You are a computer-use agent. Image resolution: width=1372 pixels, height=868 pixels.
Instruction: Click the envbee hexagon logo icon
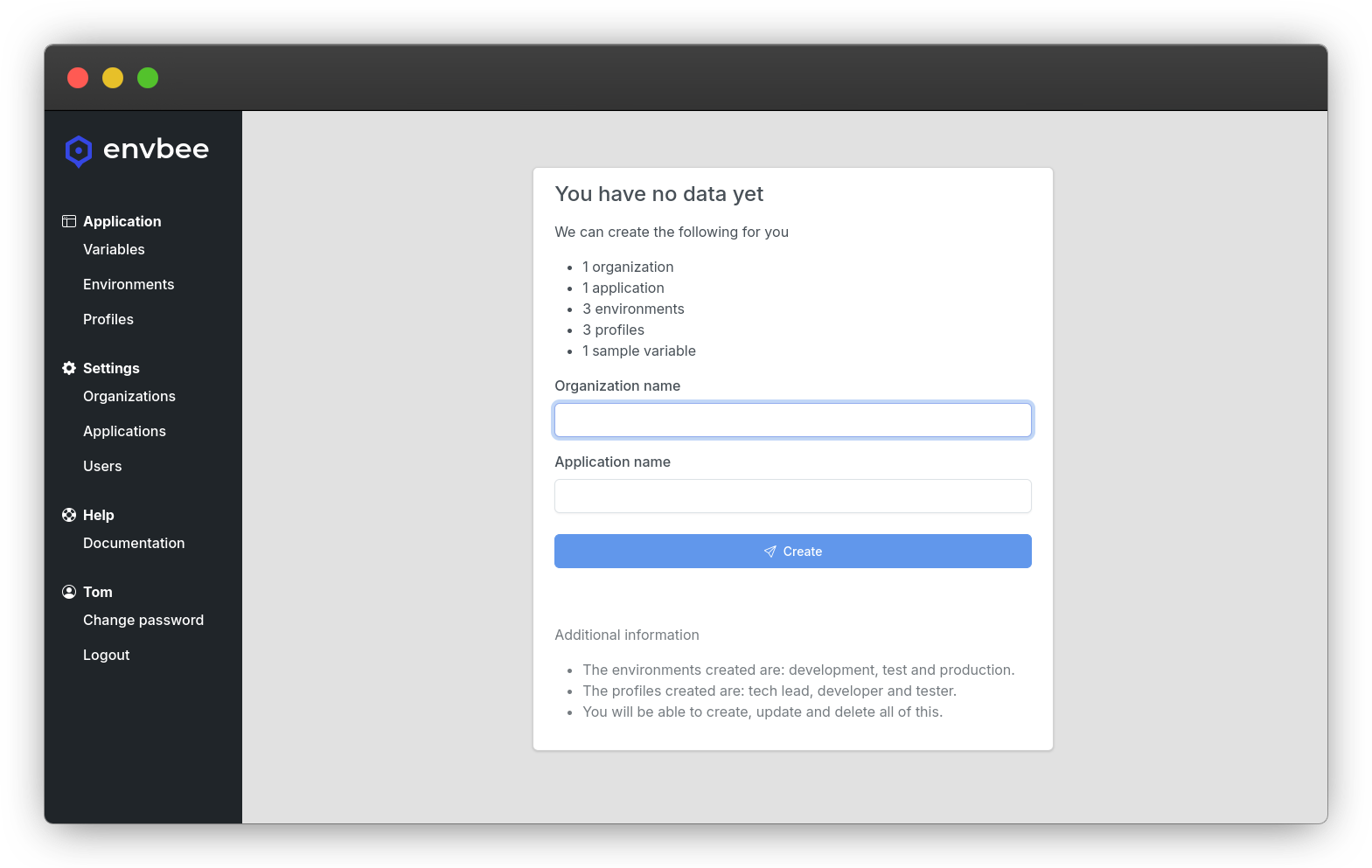[x=79, y=151]
